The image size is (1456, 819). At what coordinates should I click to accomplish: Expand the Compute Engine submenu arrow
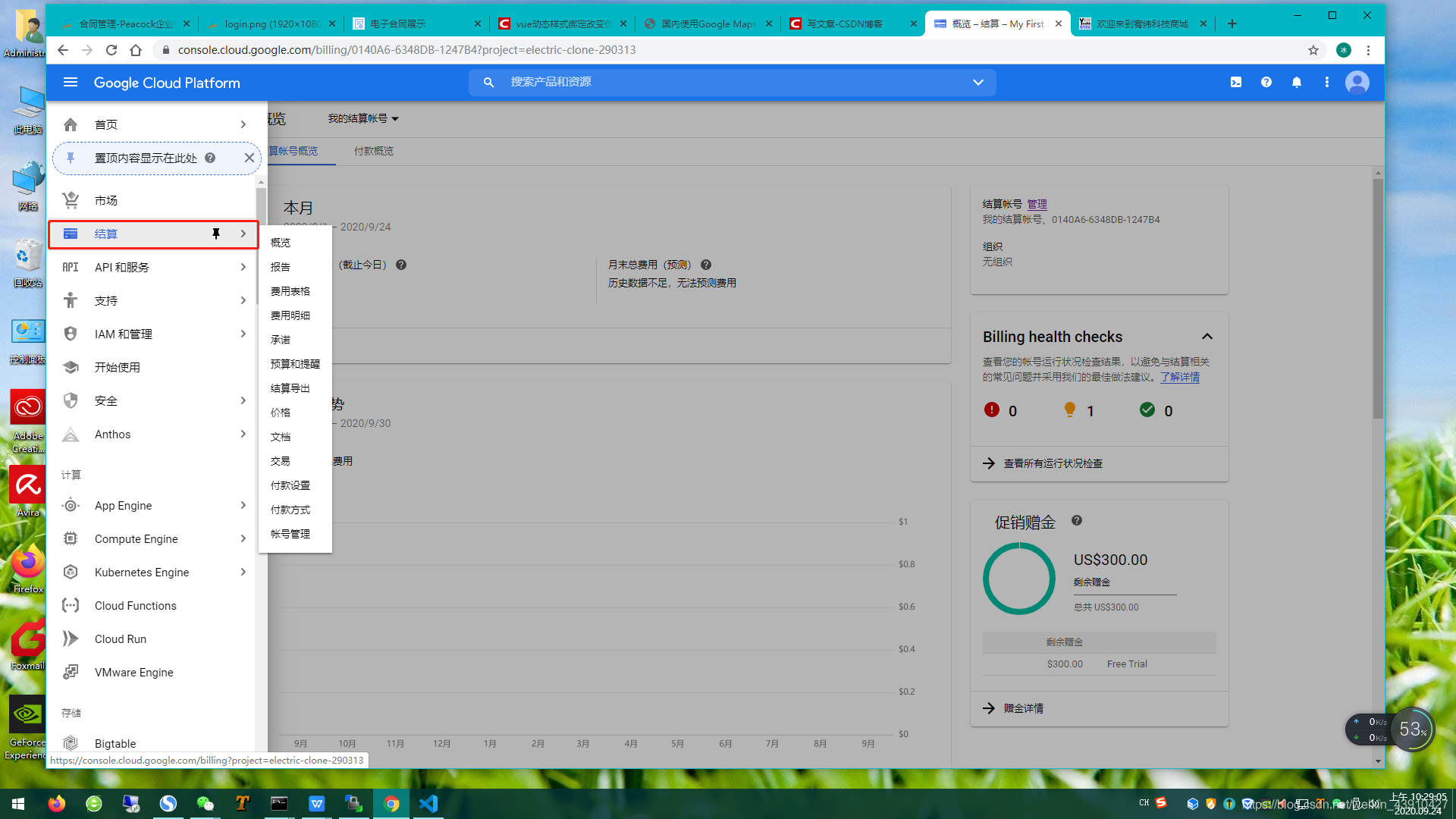click(243, 538)
